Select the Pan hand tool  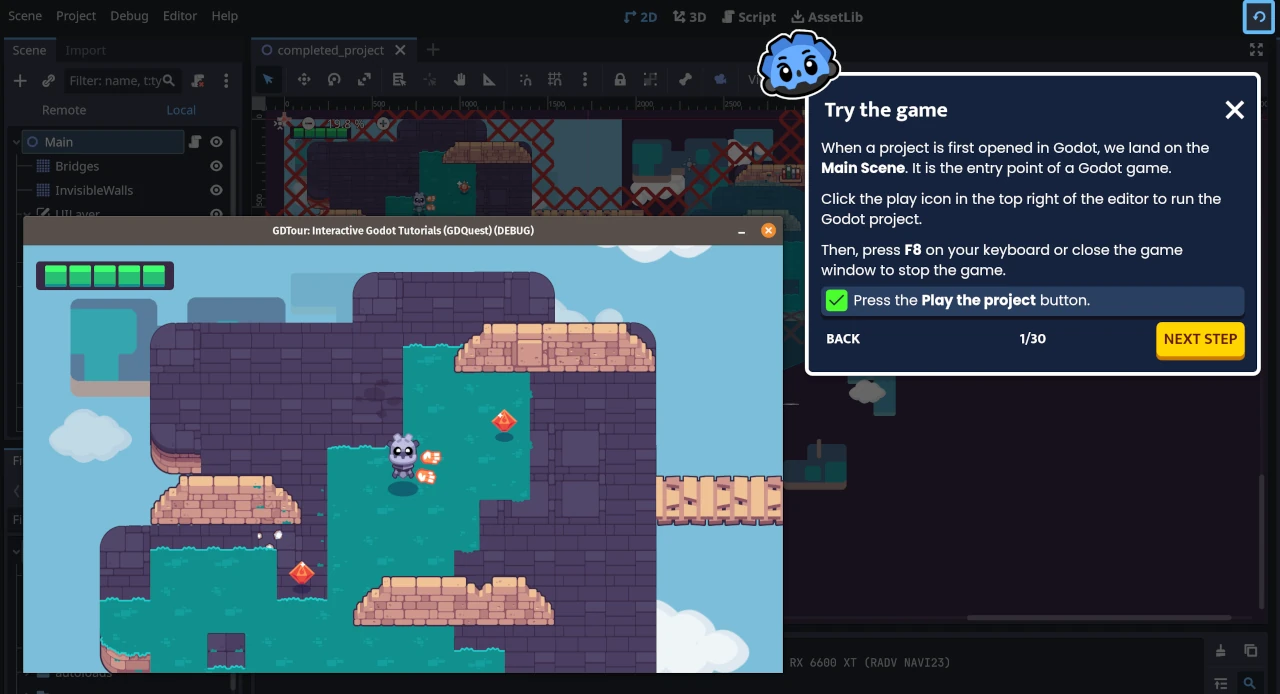point(460,80)
